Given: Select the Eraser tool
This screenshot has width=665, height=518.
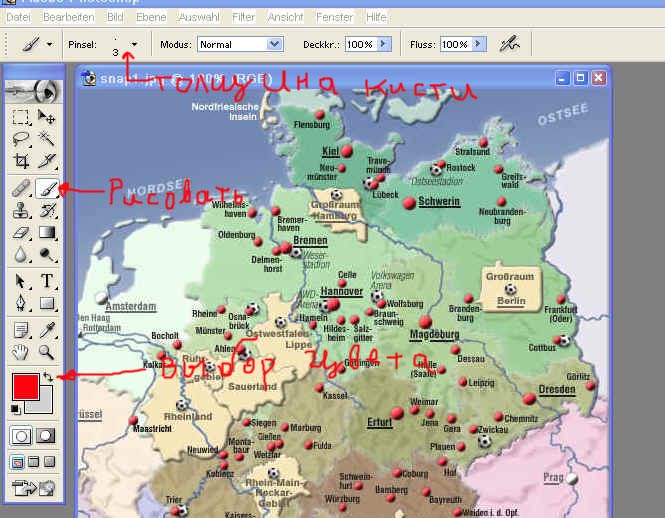Looking at the screenshot, I should click(20, 232).
